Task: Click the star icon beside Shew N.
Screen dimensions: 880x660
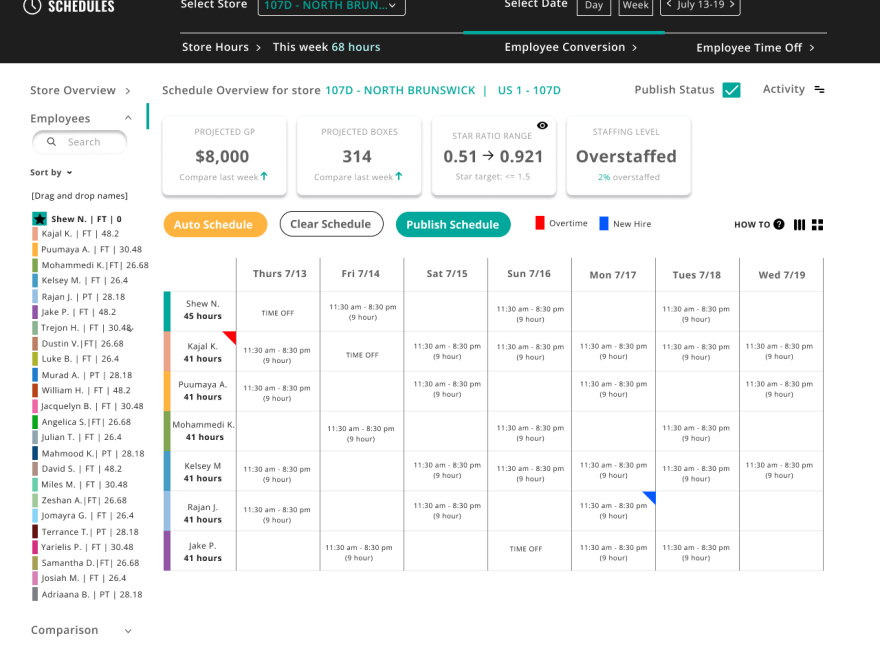Action: point(39,219)
